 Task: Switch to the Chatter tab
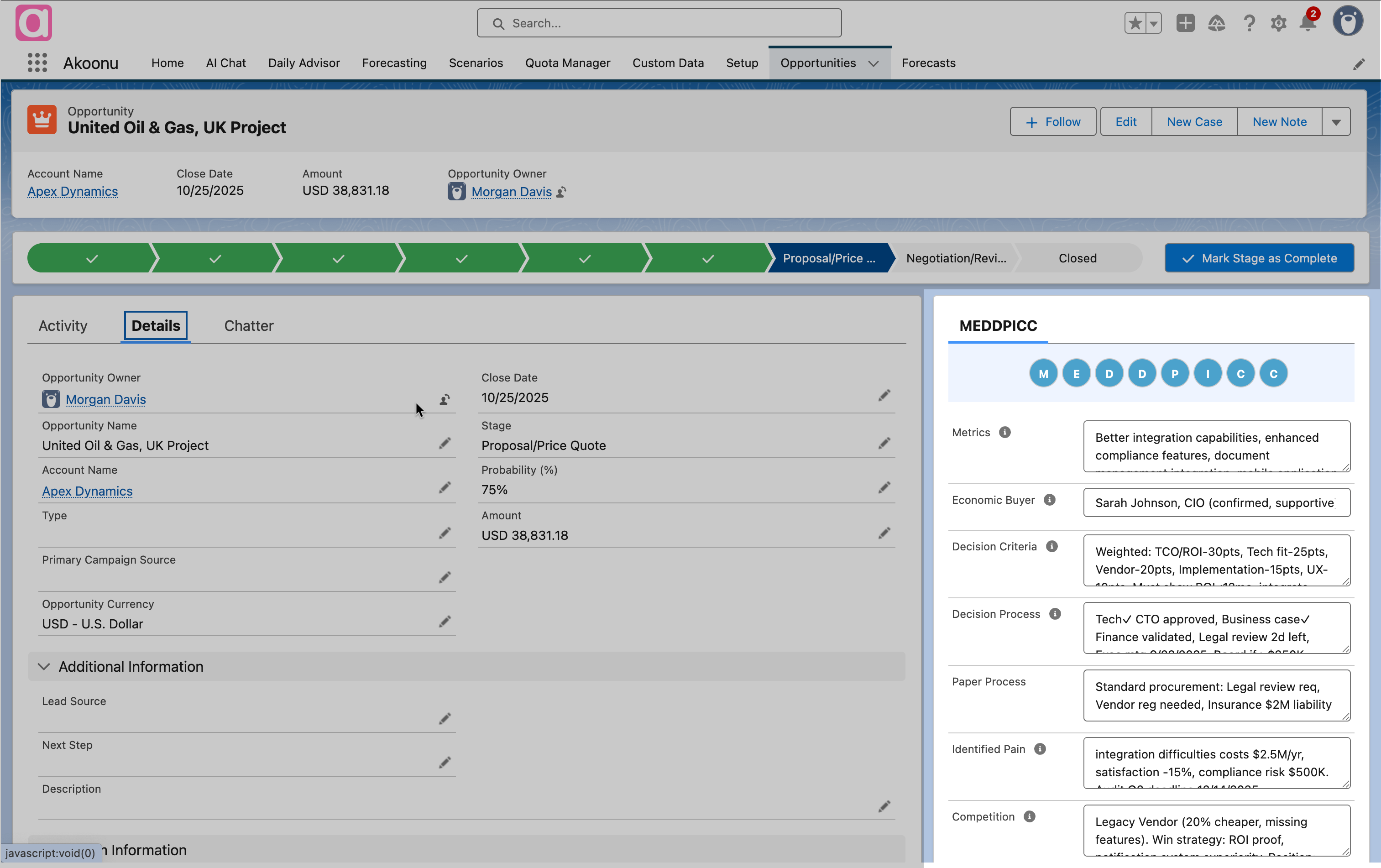[x=248, y=326]
